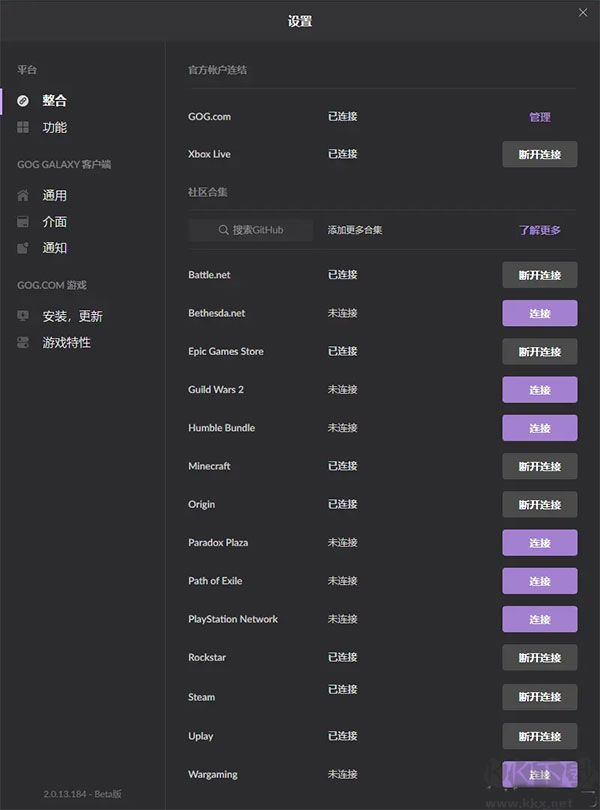The height and width of the screenshot is (810, 600).
Task: Disconnect the Battle.net account
Action: [539, 275]
